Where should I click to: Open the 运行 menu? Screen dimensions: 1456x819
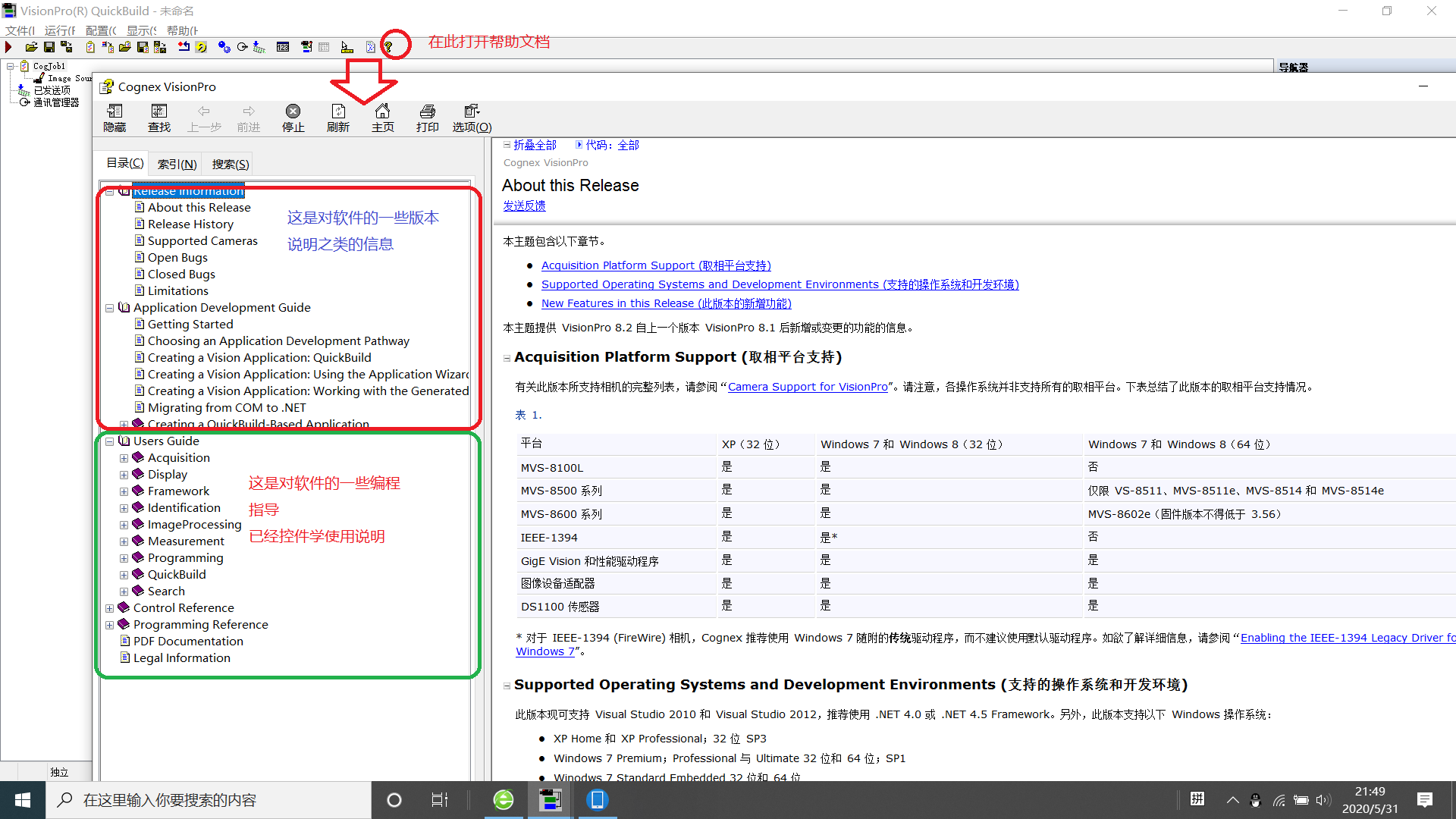60,30
